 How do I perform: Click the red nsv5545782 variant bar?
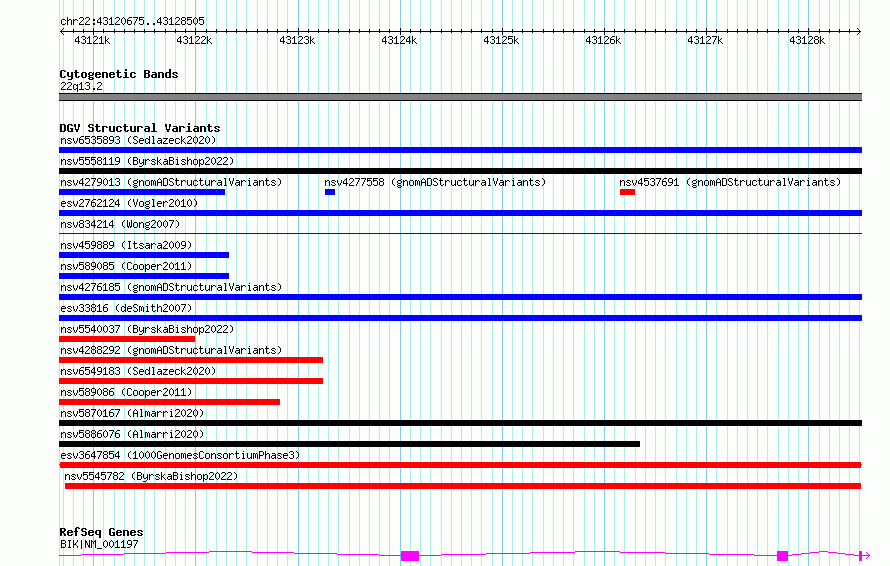pos(463,486)
